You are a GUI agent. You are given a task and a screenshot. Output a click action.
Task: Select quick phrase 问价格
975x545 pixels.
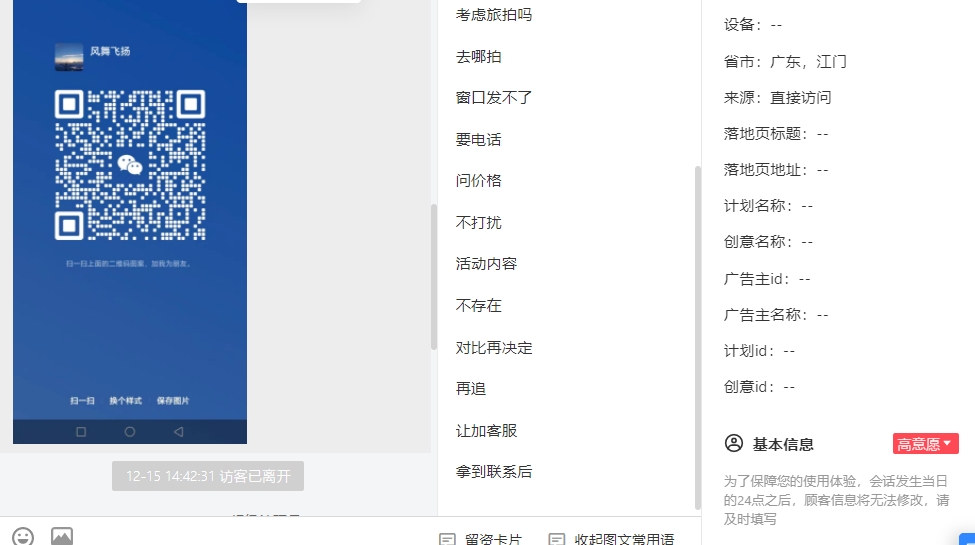(478, 180)
